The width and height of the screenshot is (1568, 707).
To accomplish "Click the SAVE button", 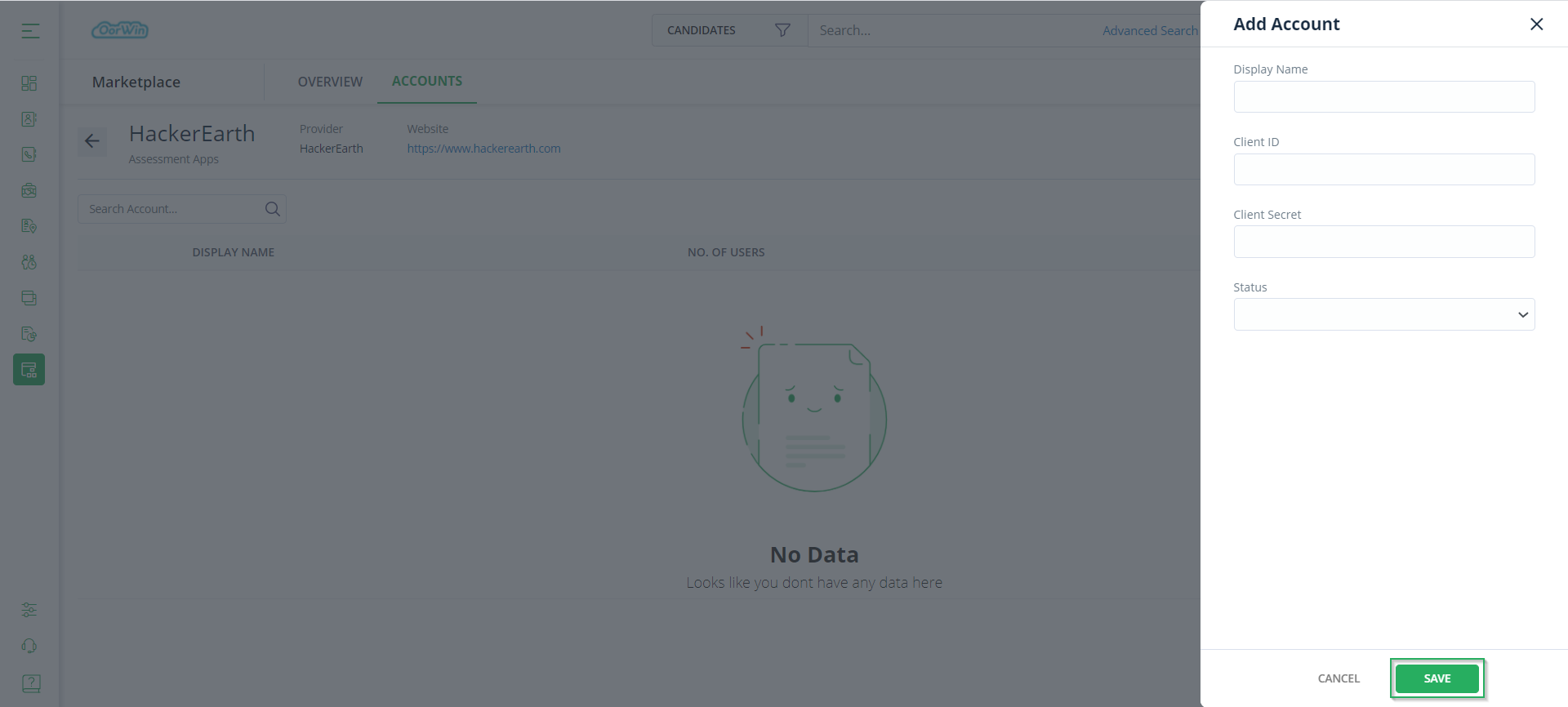I will tap(1437, 678).
